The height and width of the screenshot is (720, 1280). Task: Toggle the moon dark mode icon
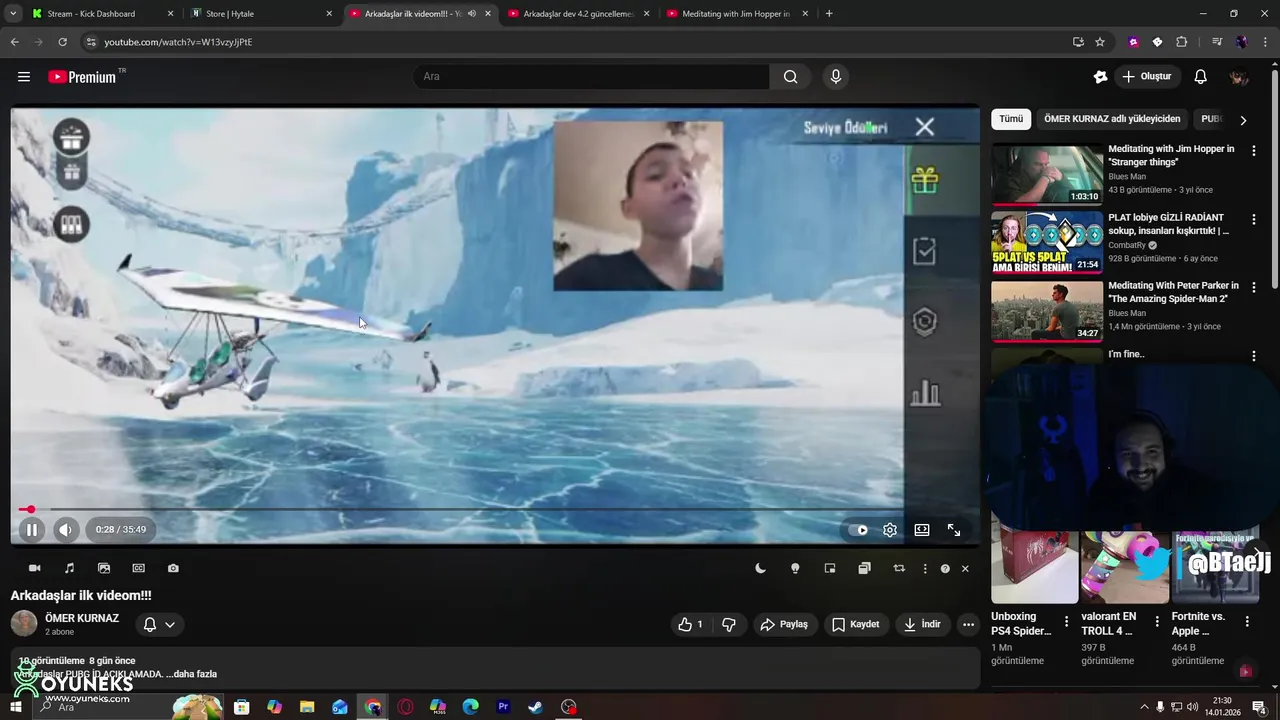coord(760,568)
